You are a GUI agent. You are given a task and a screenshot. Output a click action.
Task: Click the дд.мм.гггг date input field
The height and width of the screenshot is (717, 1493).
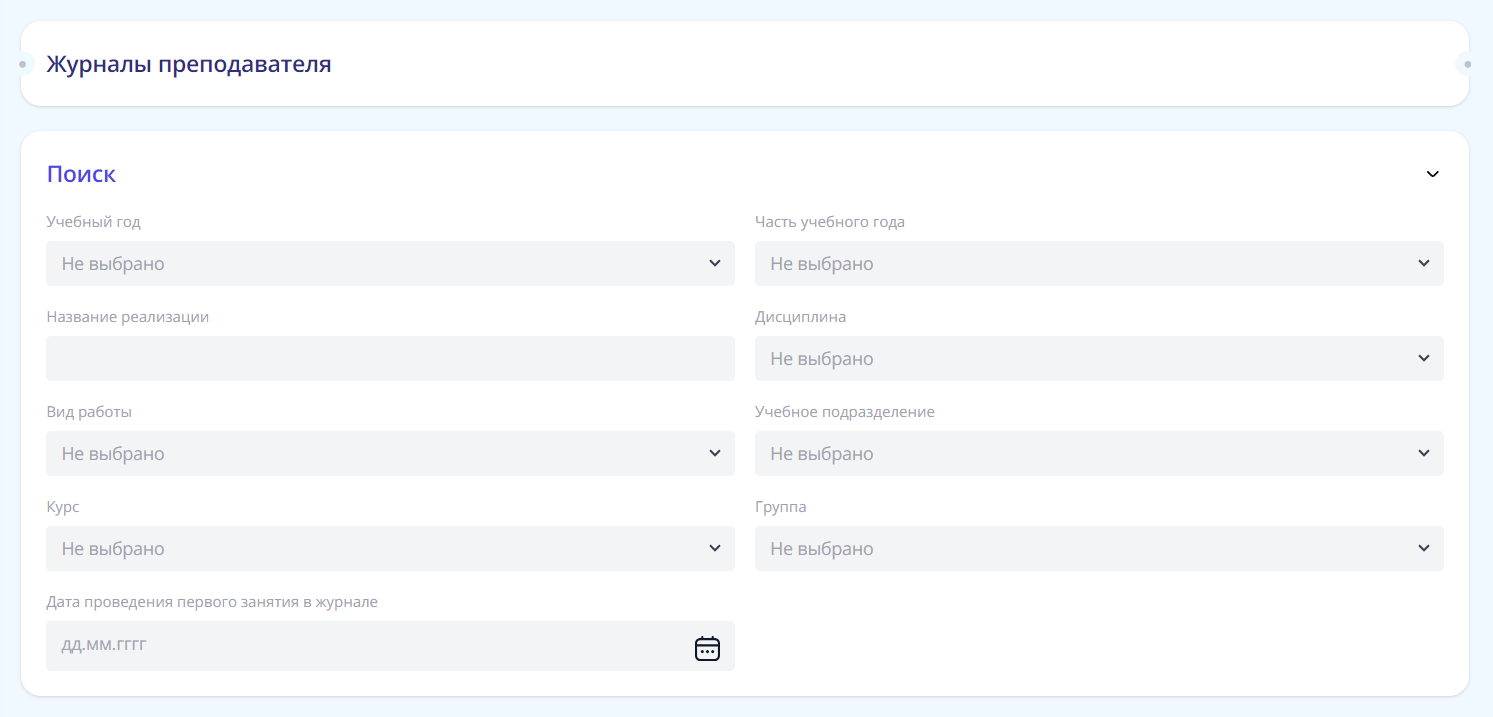pyautogui.click(x=360, y=646)
